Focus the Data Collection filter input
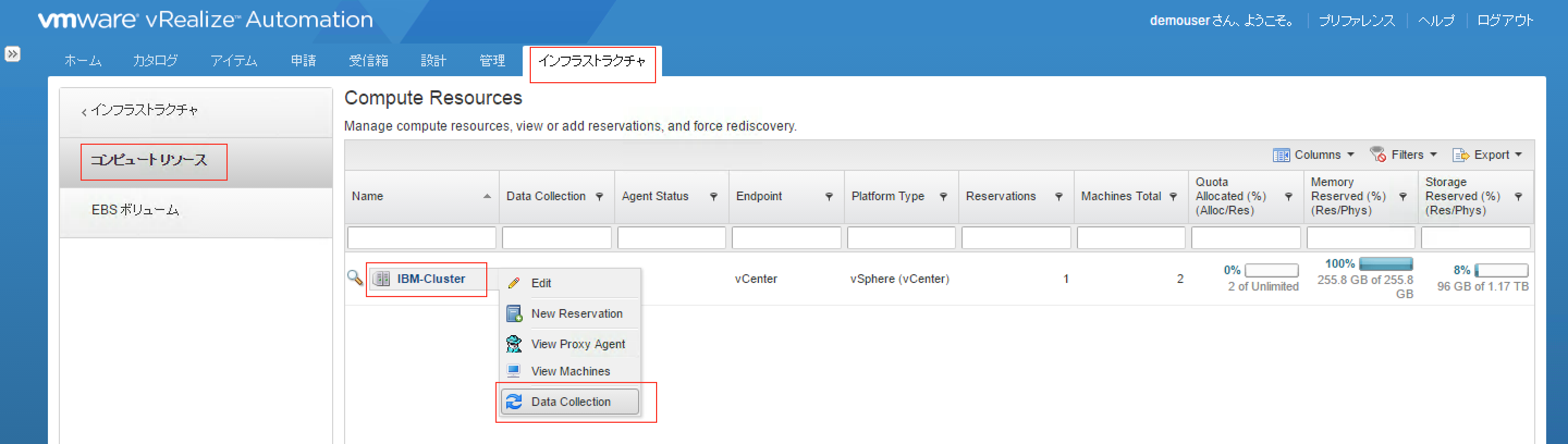1568x444 pixels. 556,238
